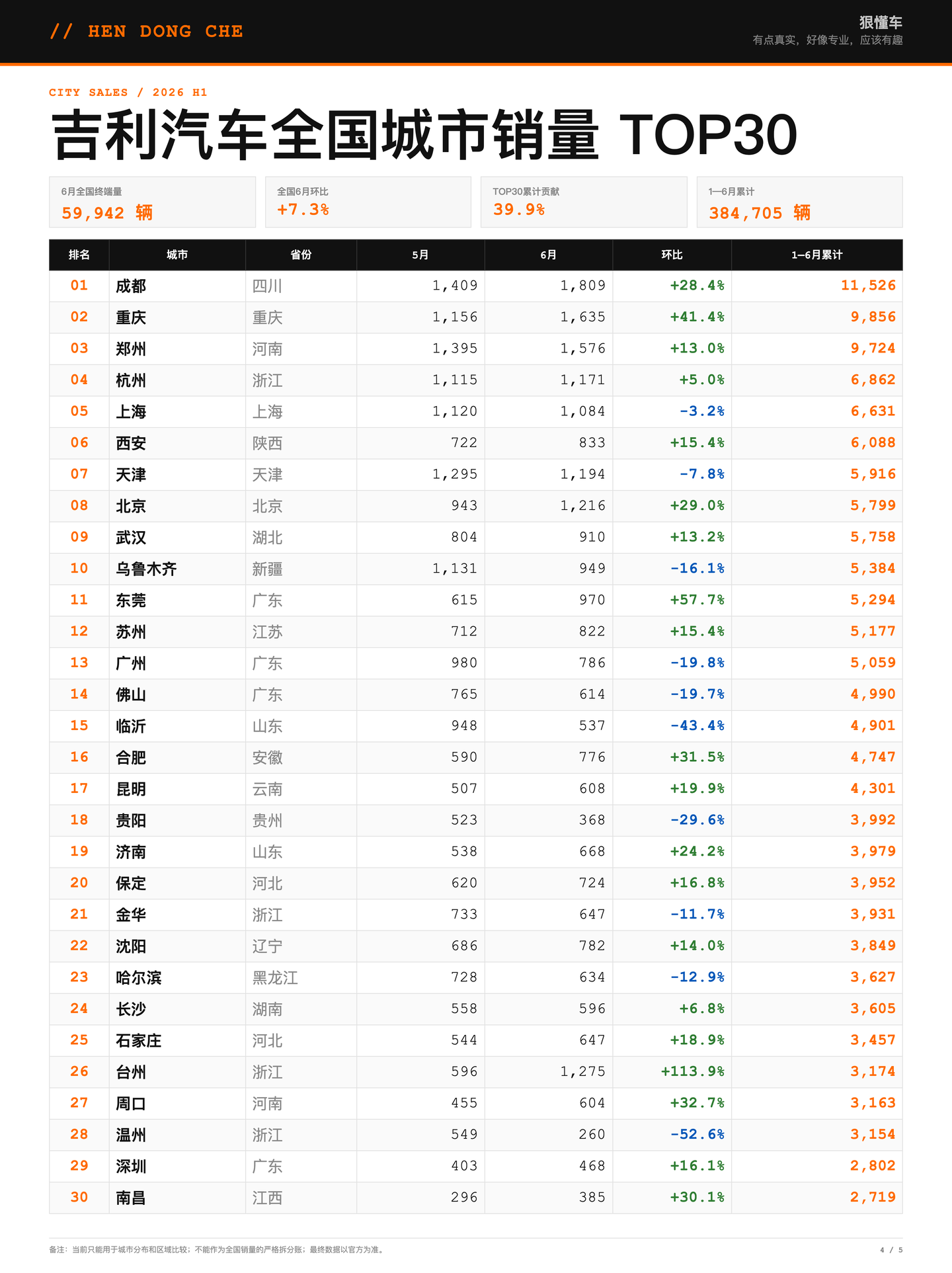Click the HEN DONG CHE header logo text
The width and height of the screenshot is (952, 1273).
(146, 31)
